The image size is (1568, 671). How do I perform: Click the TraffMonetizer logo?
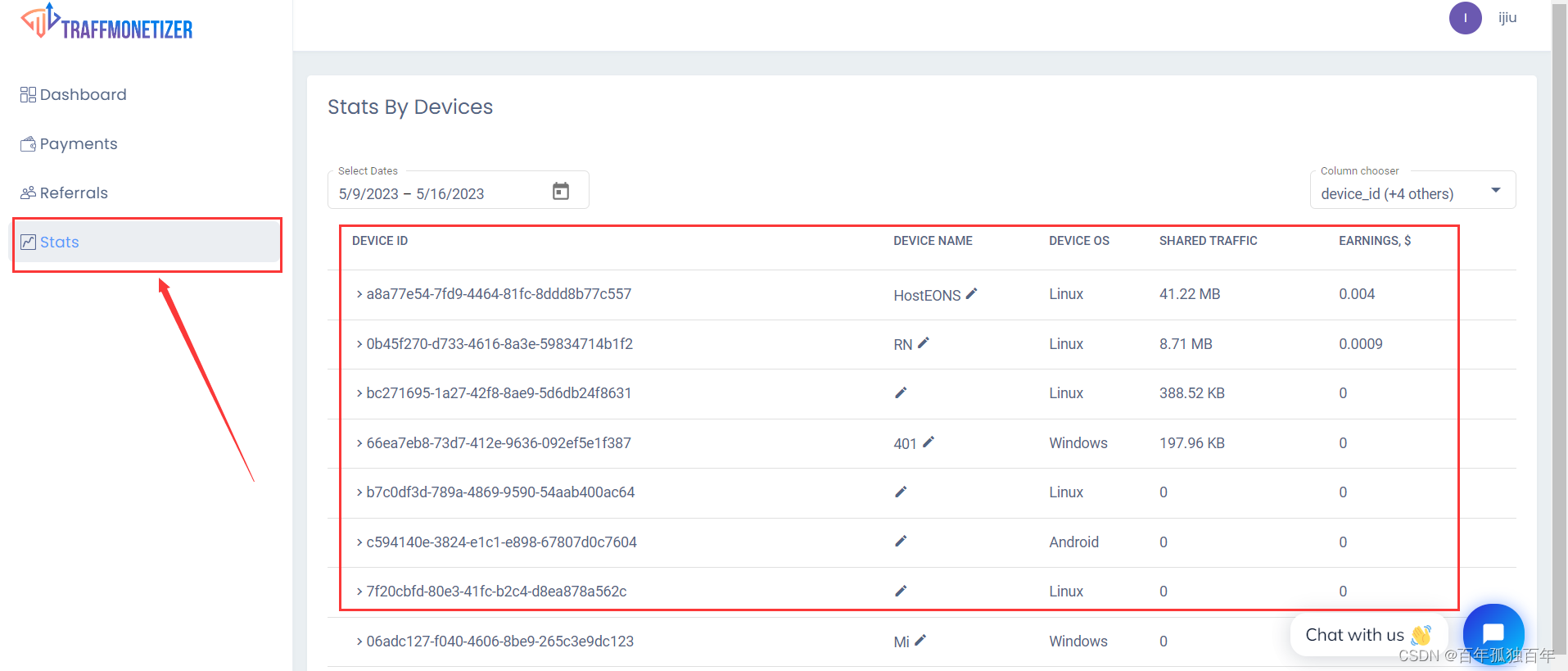coord(106,22)
